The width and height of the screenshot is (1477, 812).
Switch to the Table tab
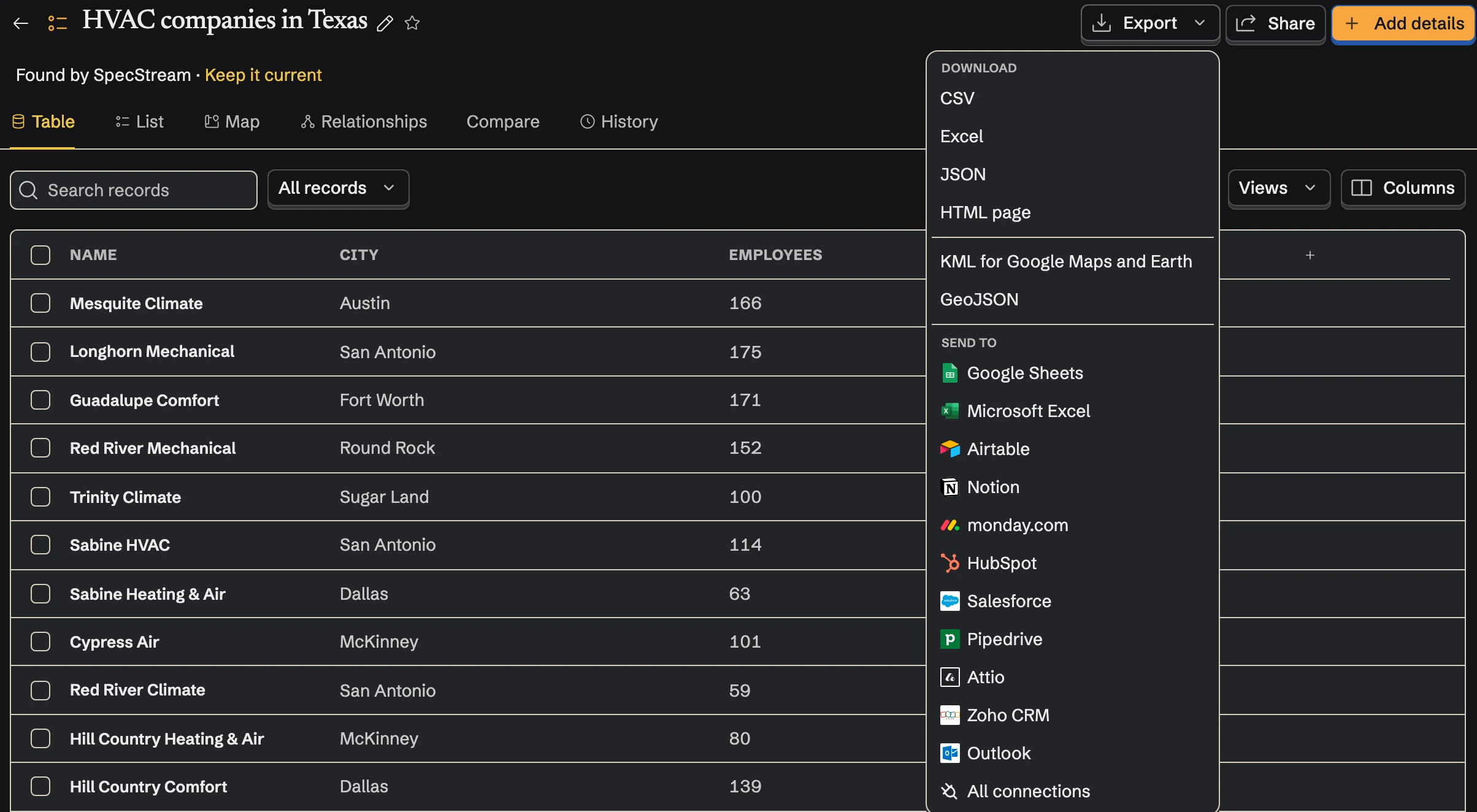(x=44, y=121)
